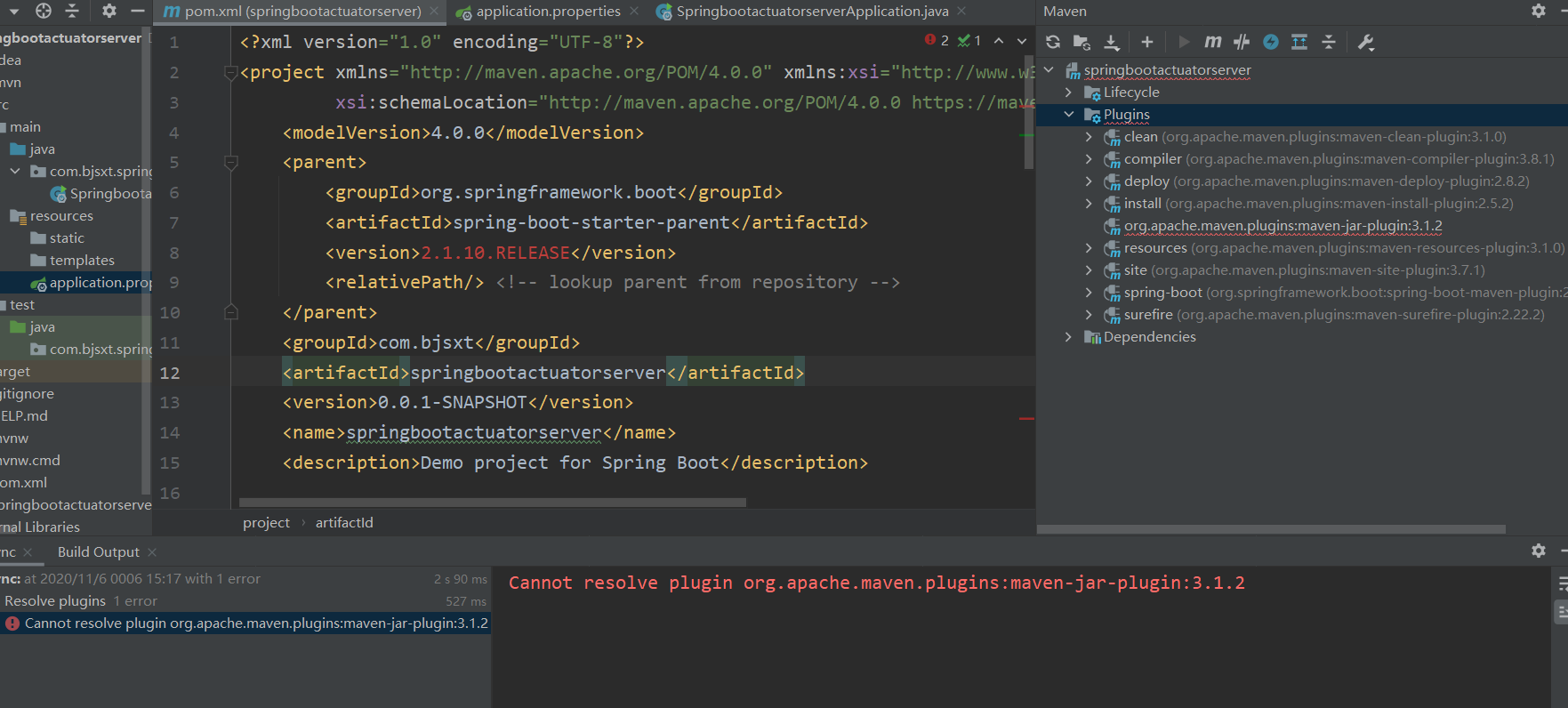1568x708 pixels.
Task: Click 'project' breadcrumb below editor
Action: (266, 523)
